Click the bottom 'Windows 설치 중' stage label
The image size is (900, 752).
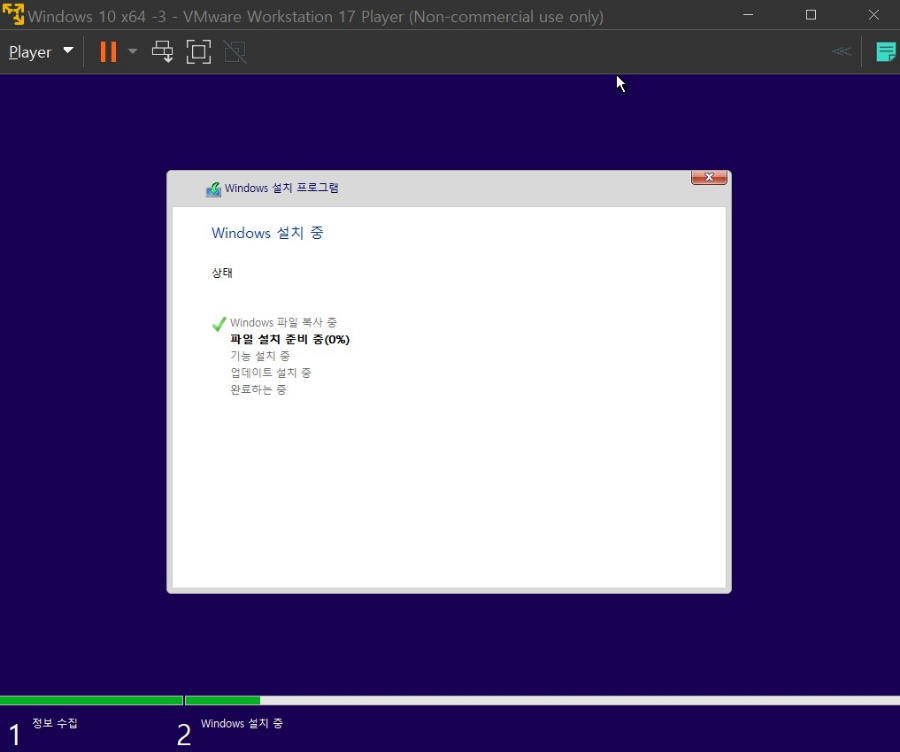click(x=242, y=723)
